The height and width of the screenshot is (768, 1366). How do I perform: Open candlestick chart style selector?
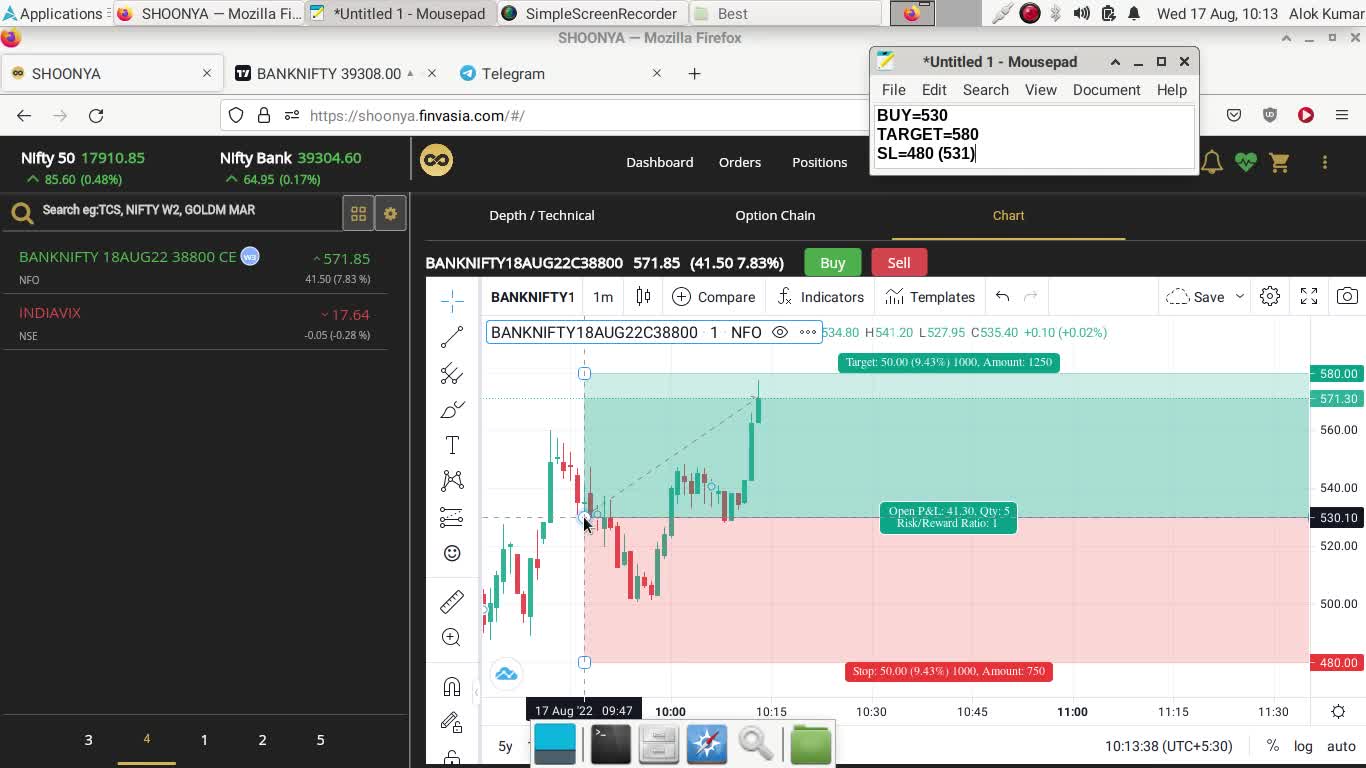pyautogui.click(x=643, y=297)
